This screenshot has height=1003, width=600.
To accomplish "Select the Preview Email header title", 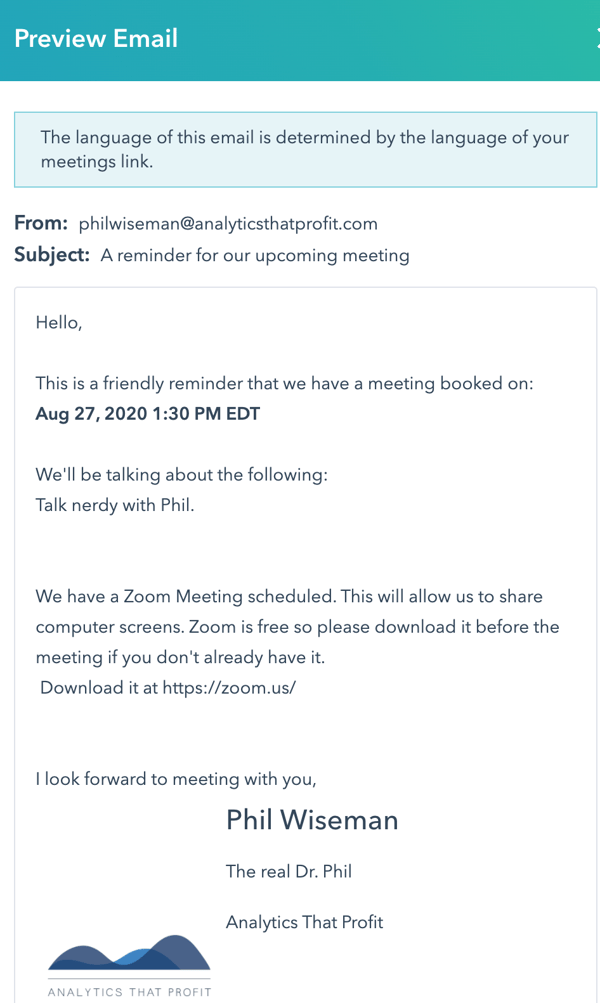I will 96,38.
